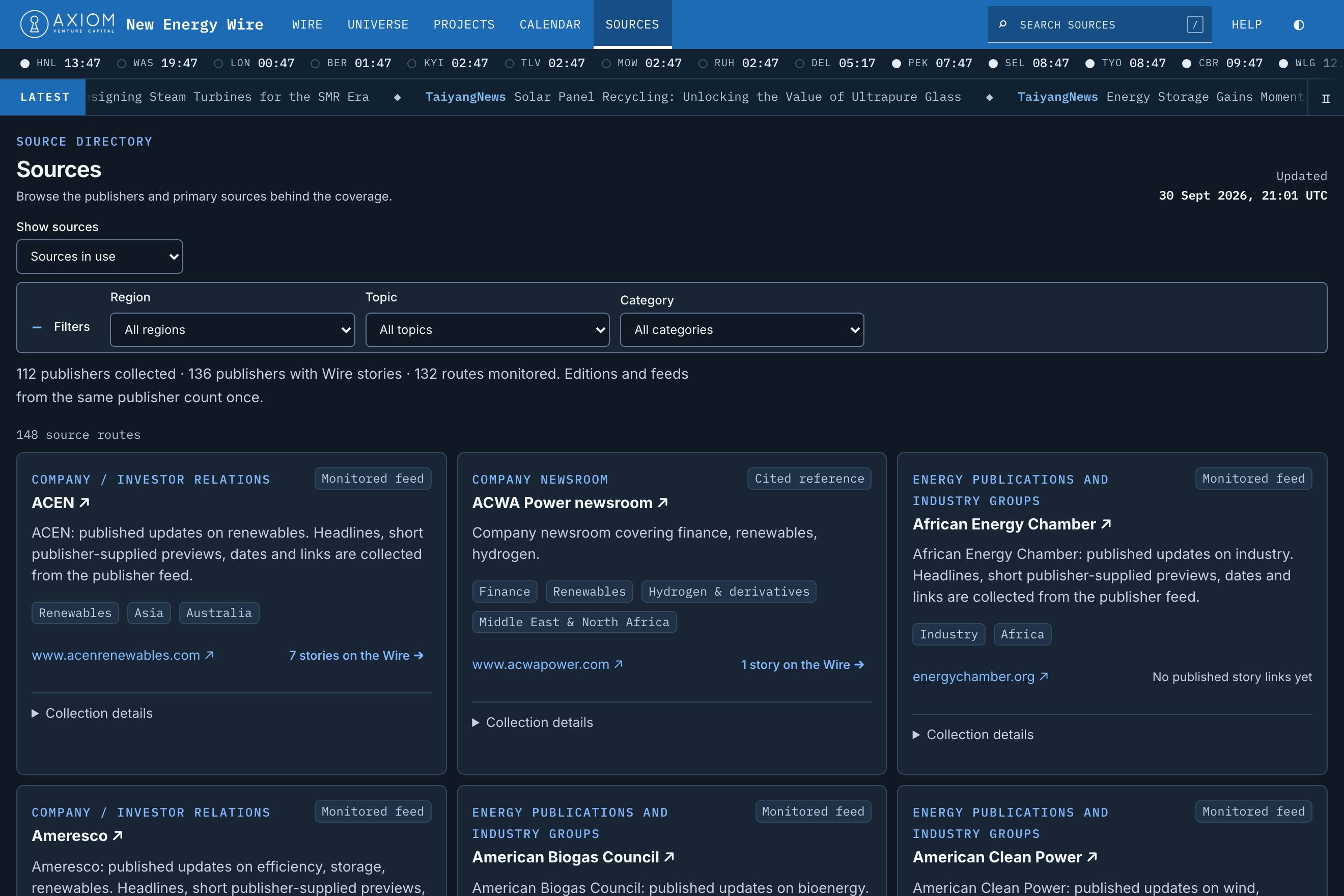Click the Hydrogen & derivatives tag

click(729, 592)
